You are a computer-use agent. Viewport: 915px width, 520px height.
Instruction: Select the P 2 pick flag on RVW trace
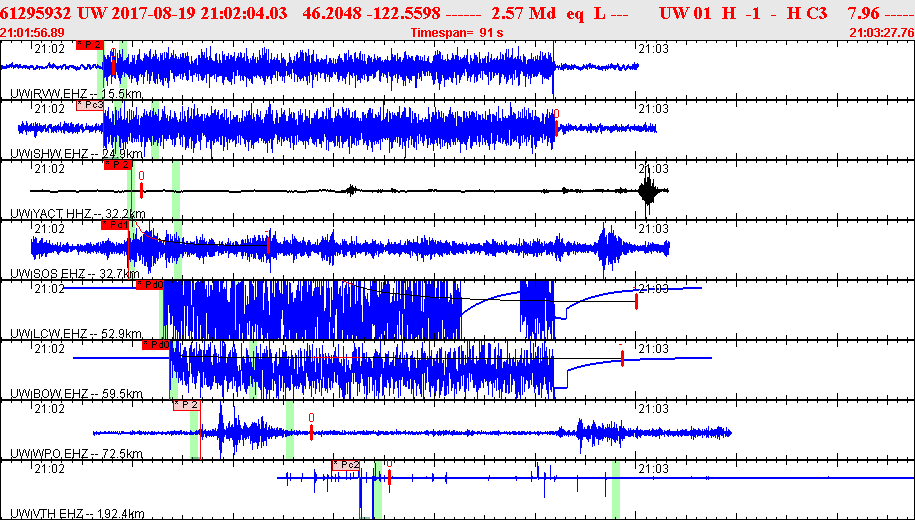tap(90, 45)
